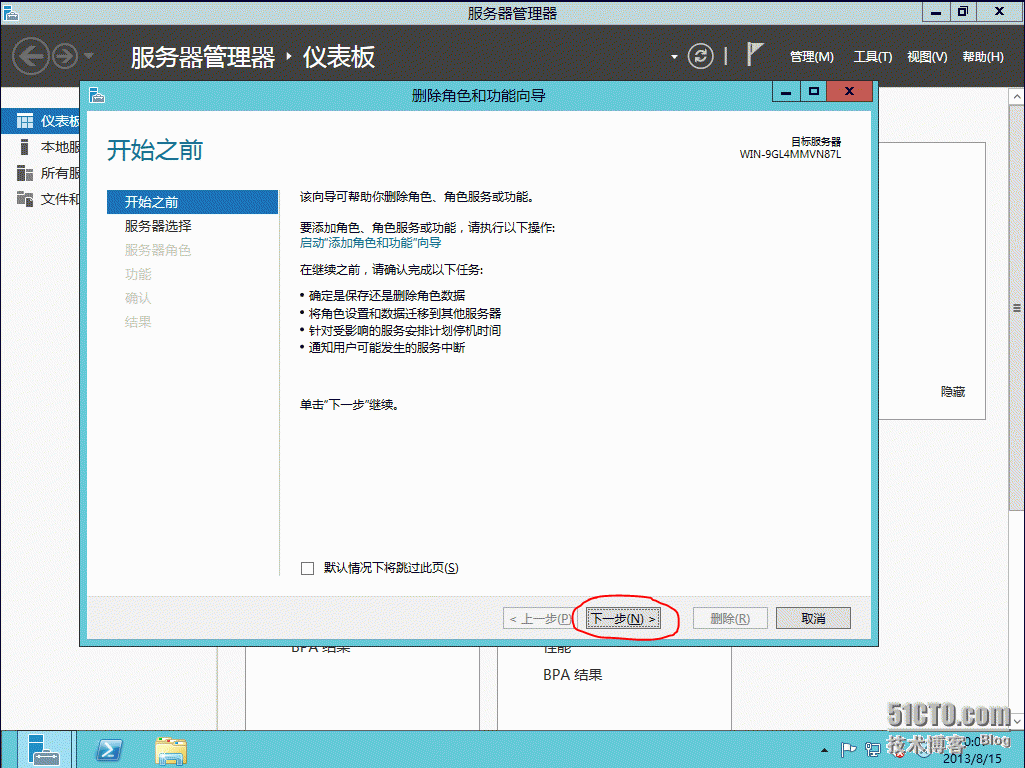
Task: Select 本地服务器 icon in sidebar
Action: coord(25,147)
